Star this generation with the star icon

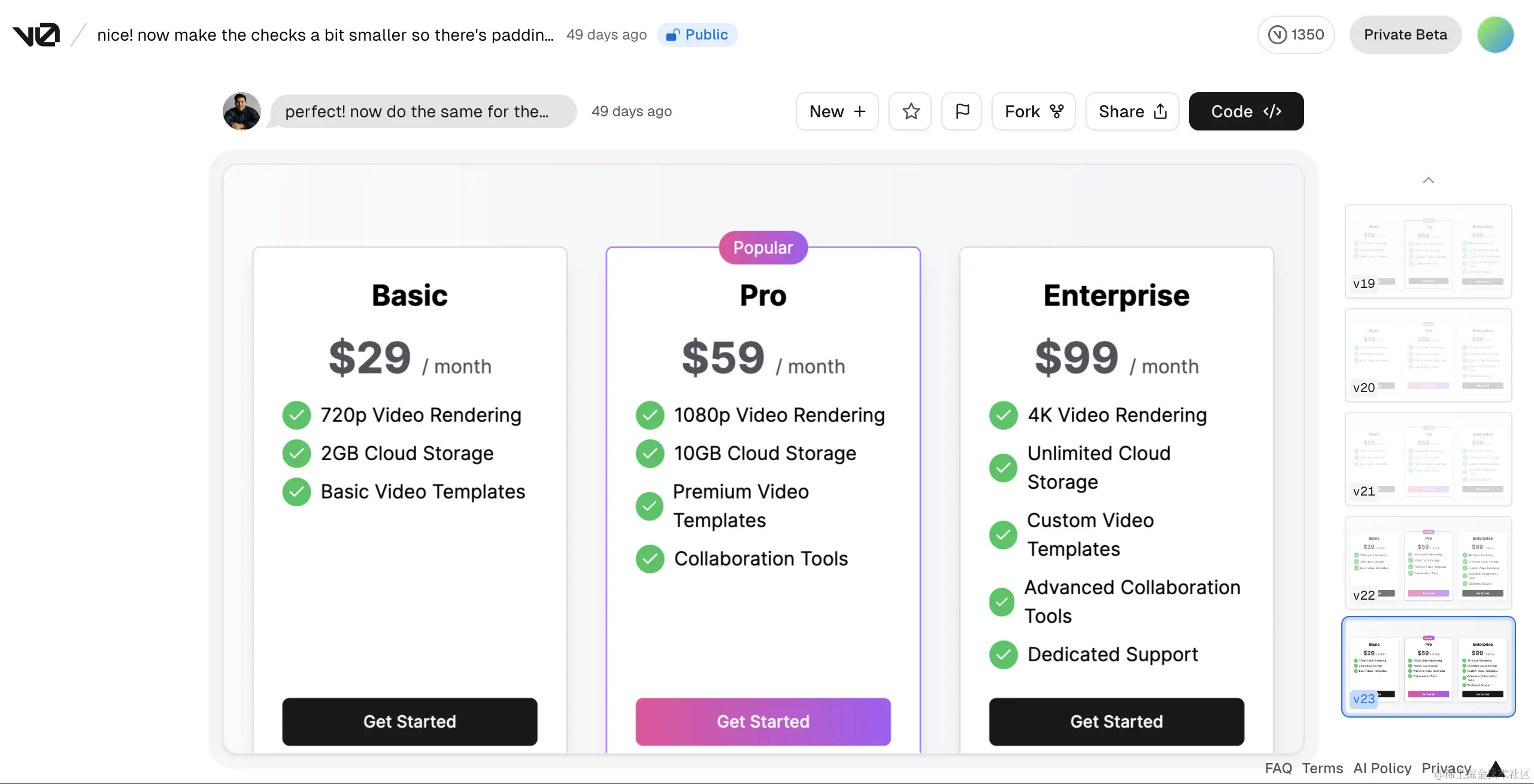911,111
